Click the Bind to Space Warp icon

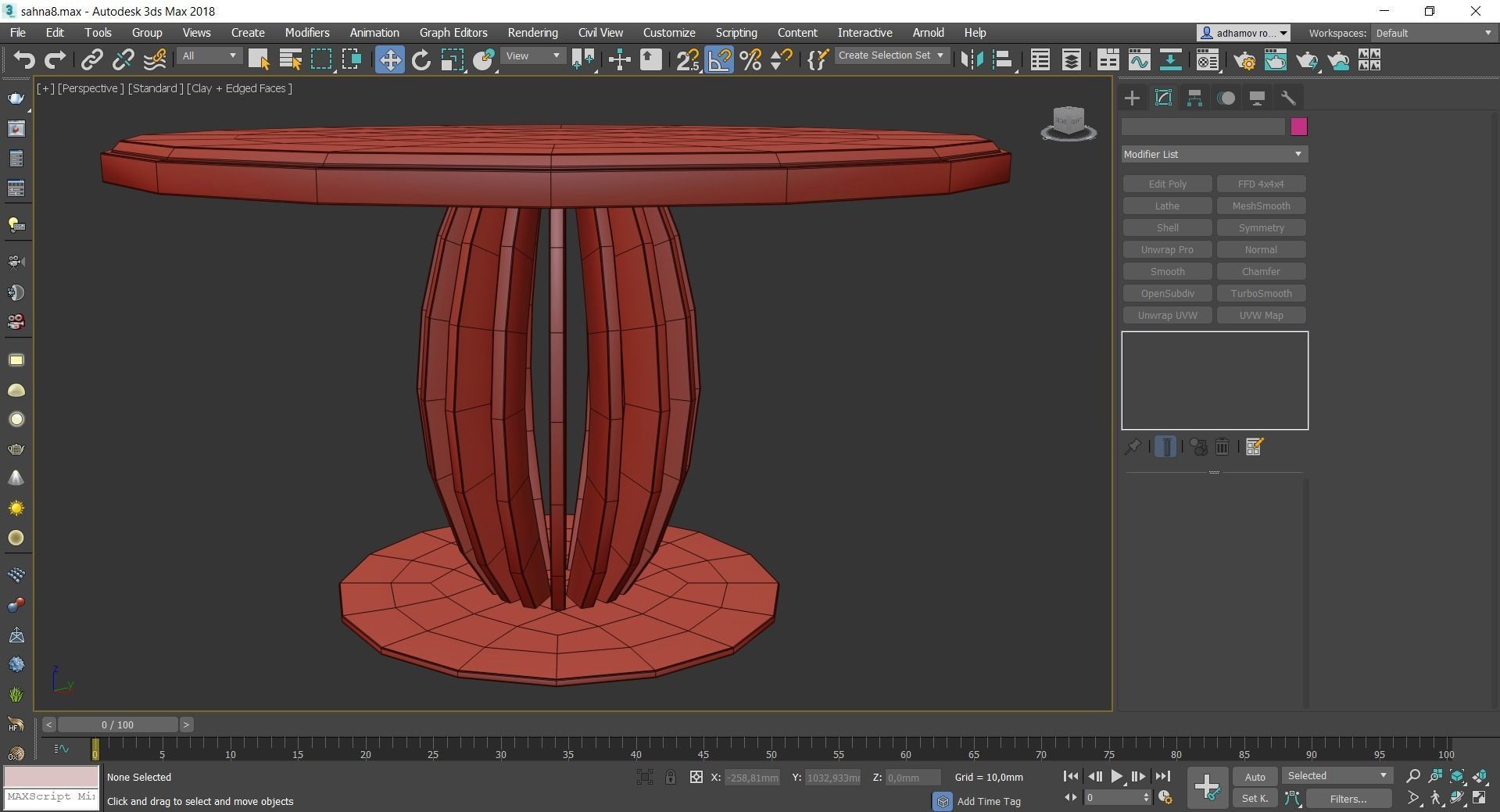154,59
